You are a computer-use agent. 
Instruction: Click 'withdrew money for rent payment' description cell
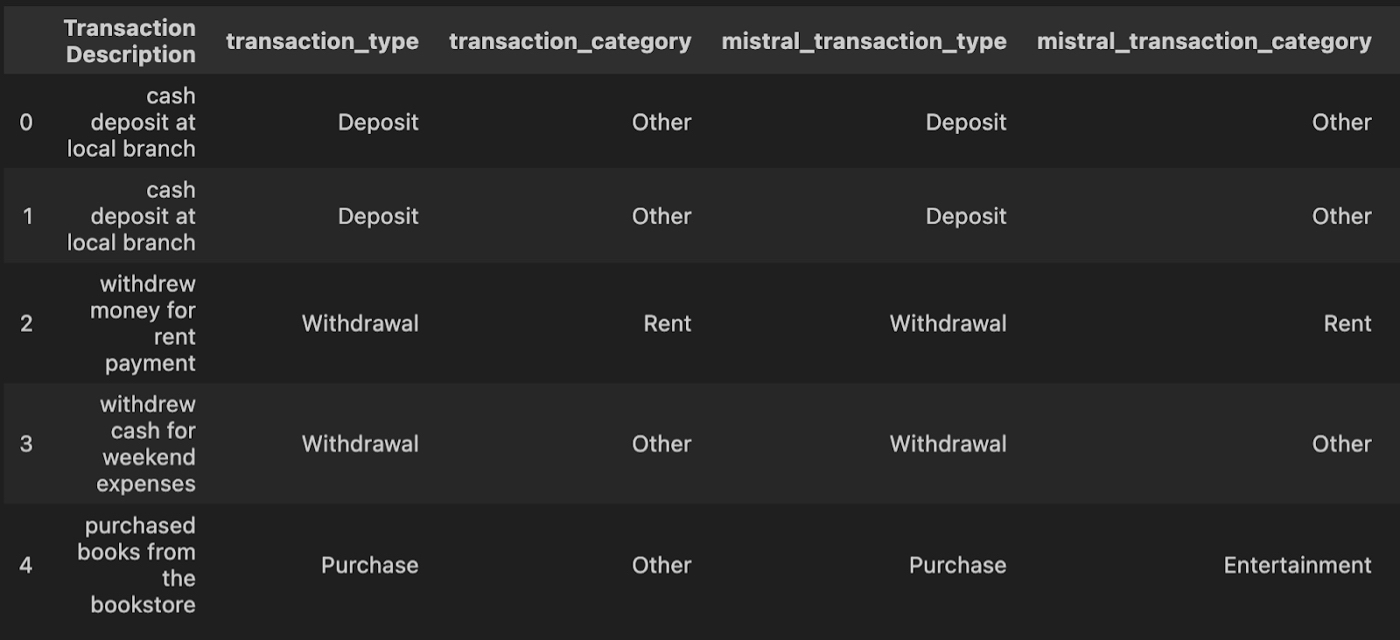(x=143, y=323)
